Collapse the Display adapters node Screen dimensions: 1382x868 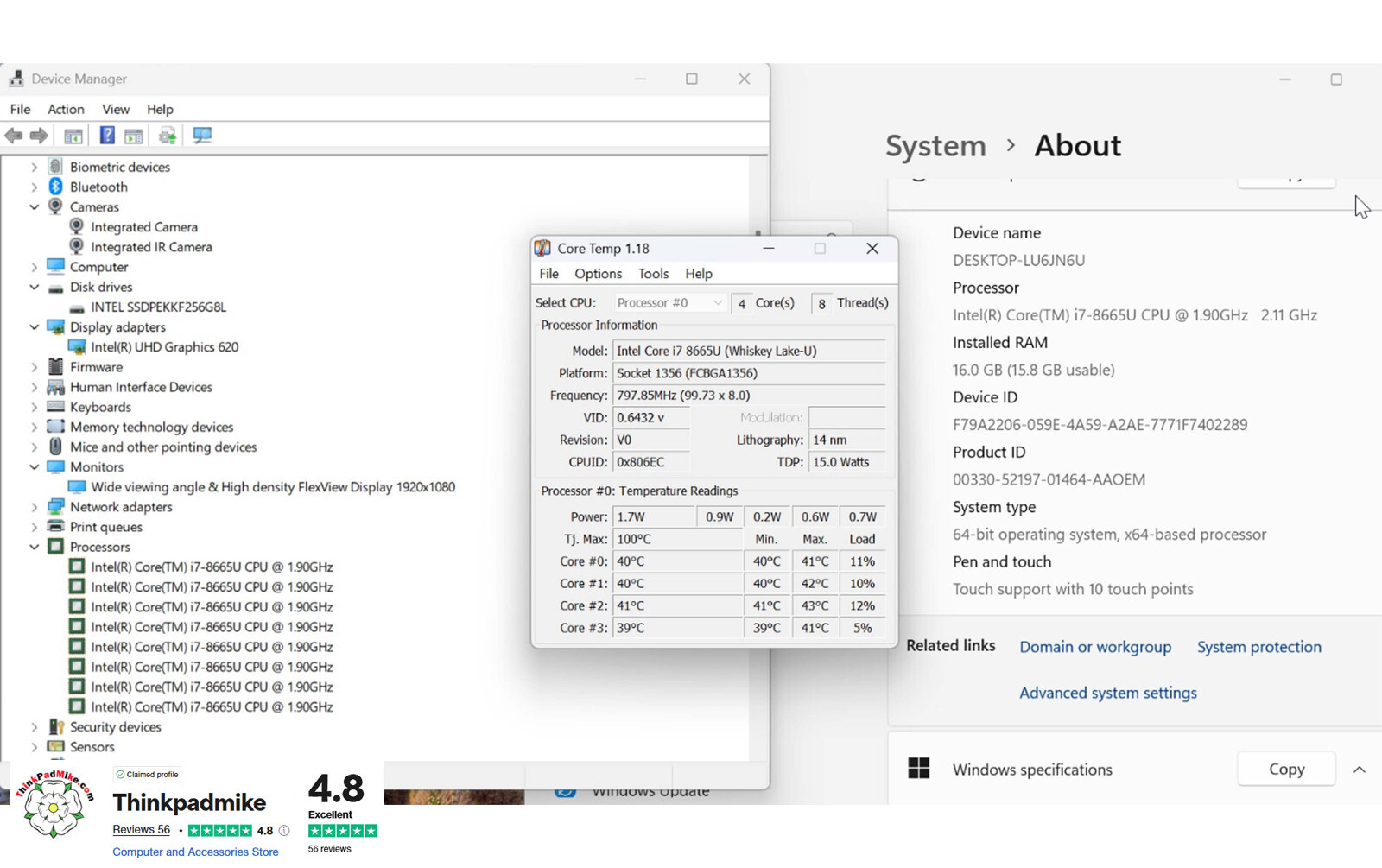tap(35, 326)
